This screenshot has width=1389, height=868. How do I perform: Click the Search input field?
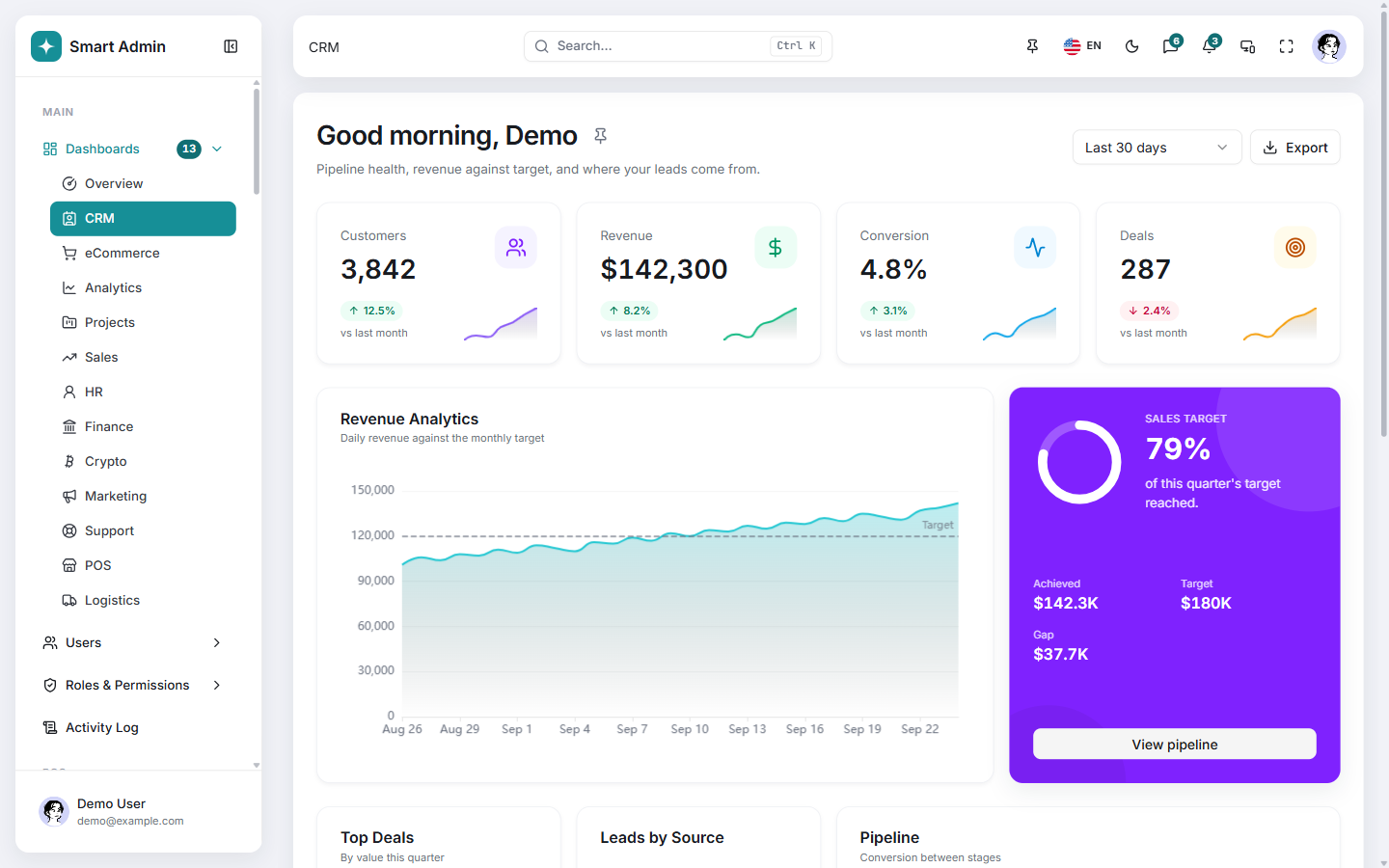click(x=678, y=46)
